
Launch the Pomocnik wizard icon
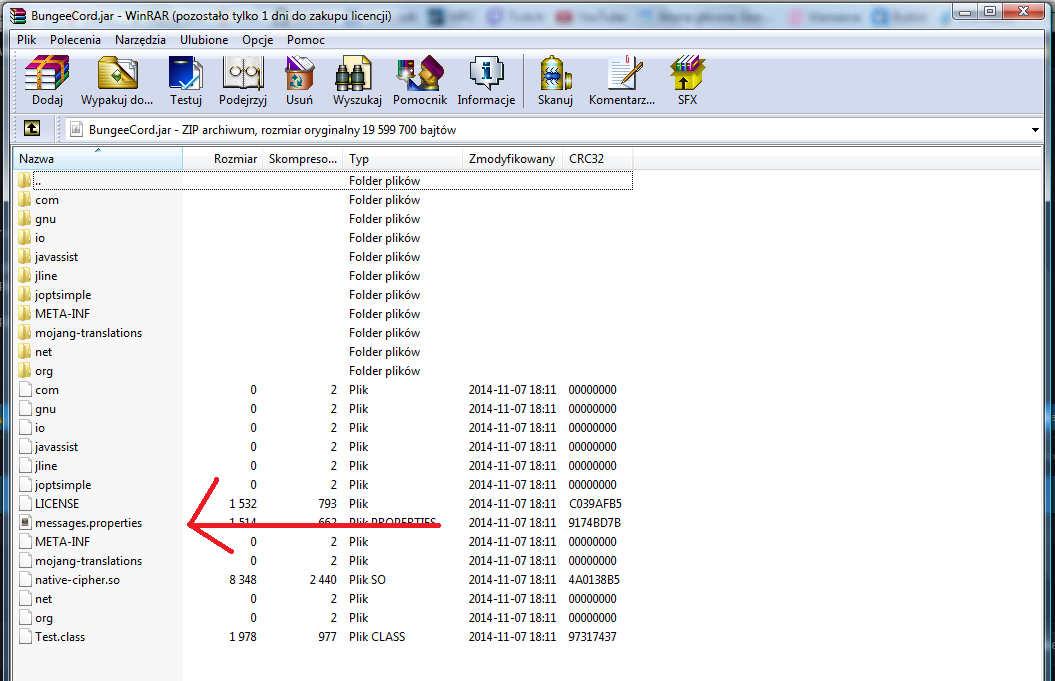click(x=420, y=81)
